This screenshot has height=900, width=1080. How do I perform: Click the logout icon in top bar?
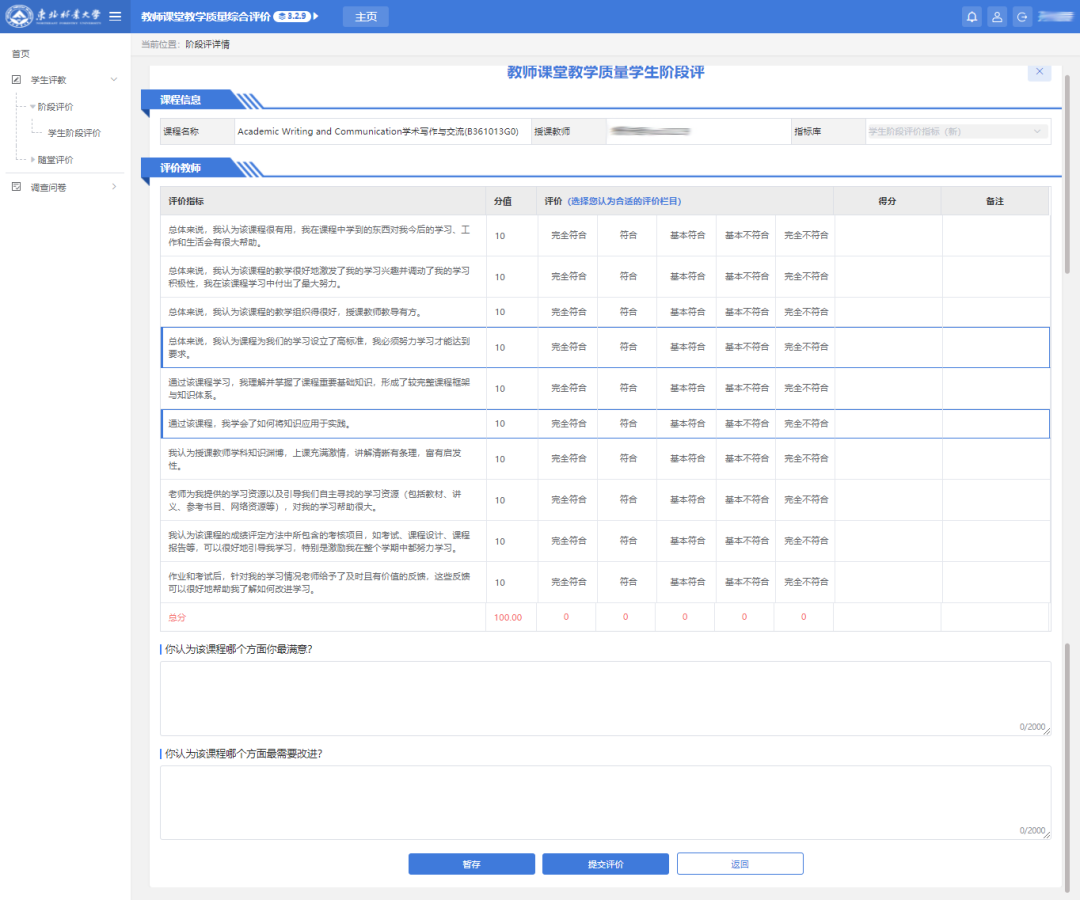1021,17
